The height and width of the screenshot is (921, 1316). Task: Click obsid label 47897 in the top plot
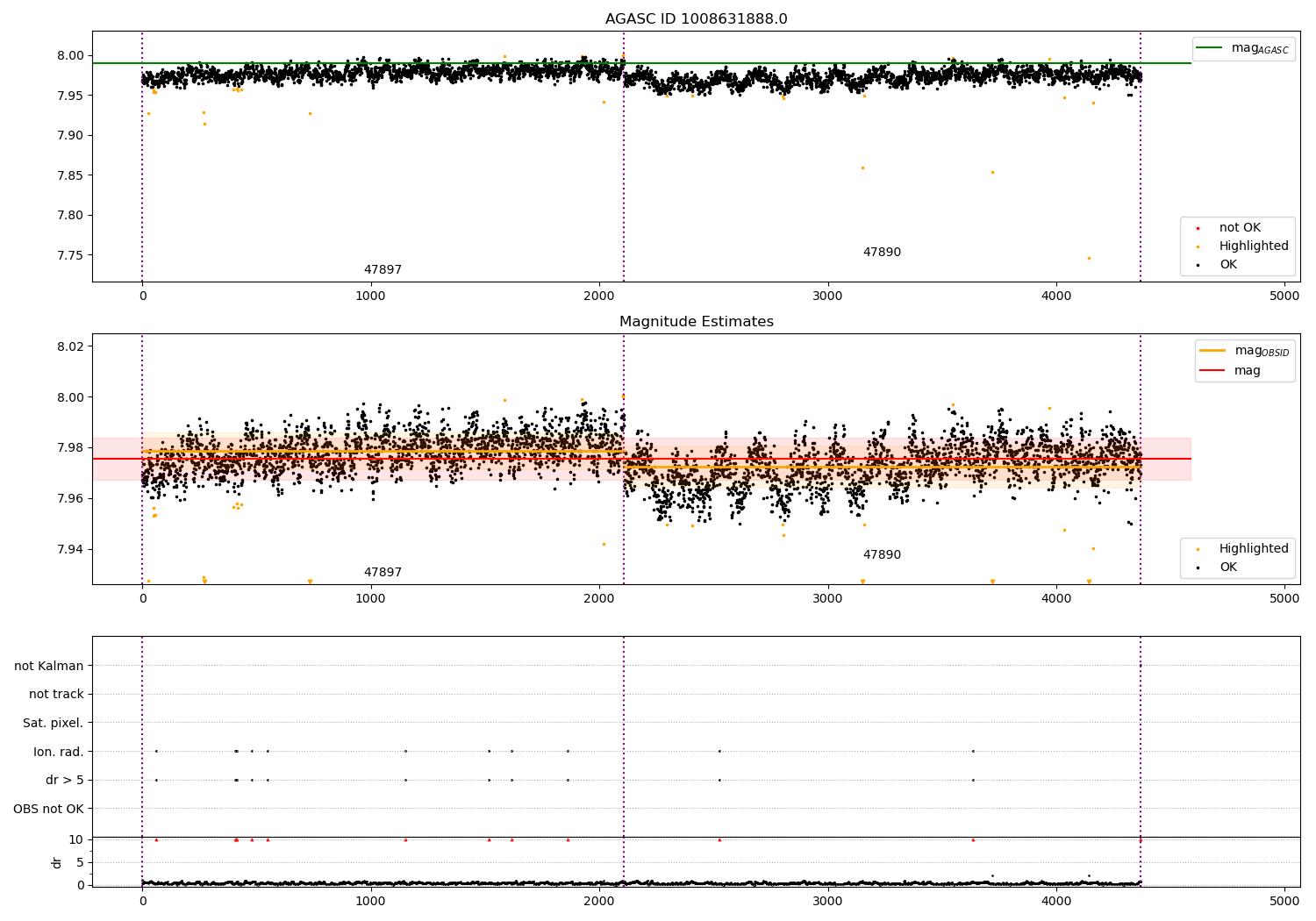pos(383,270)
